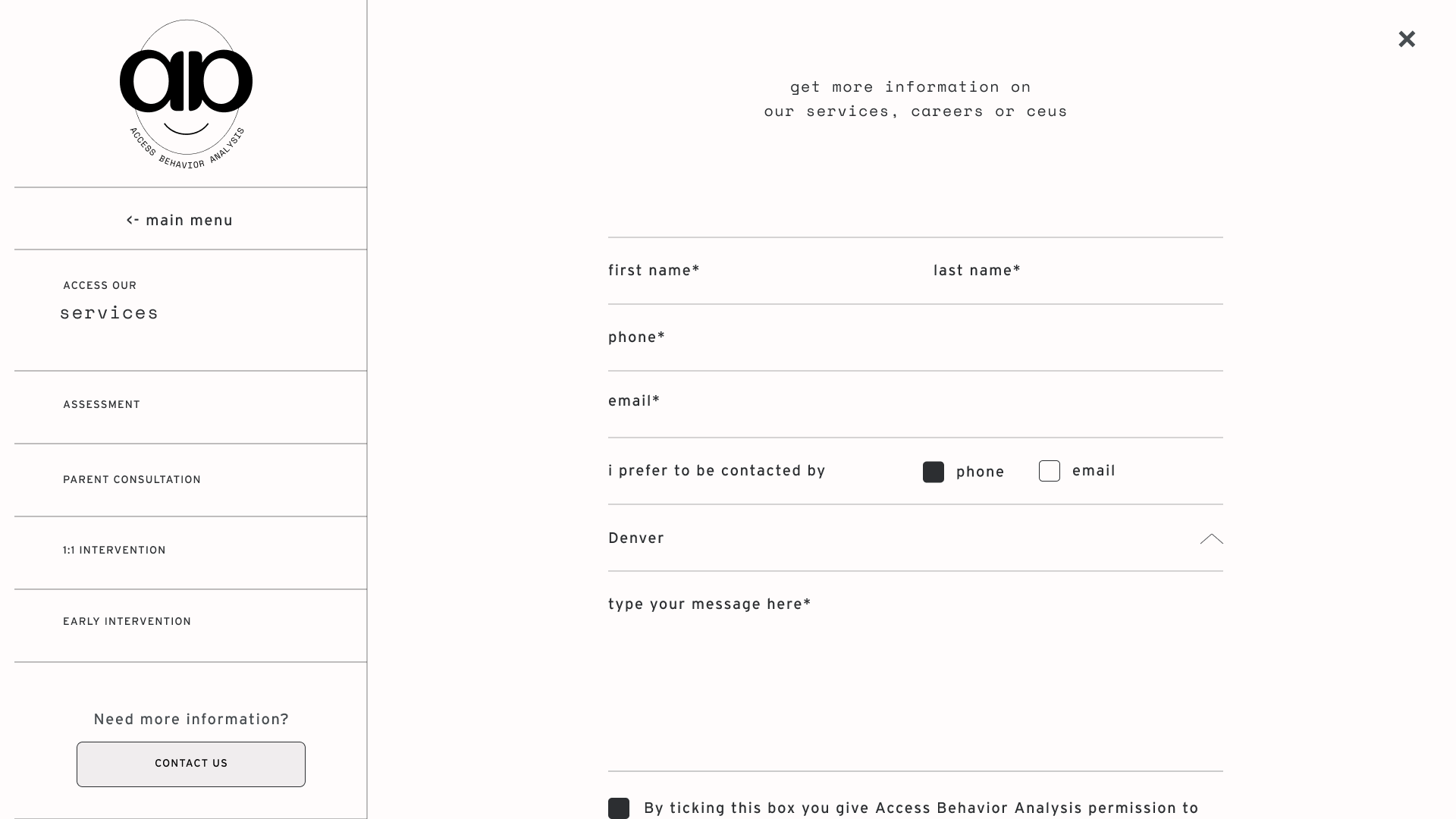Click the phone label next to checkbox
Image resolution: width=1456 pixels, height=819 pixels.
coord(980,472)
